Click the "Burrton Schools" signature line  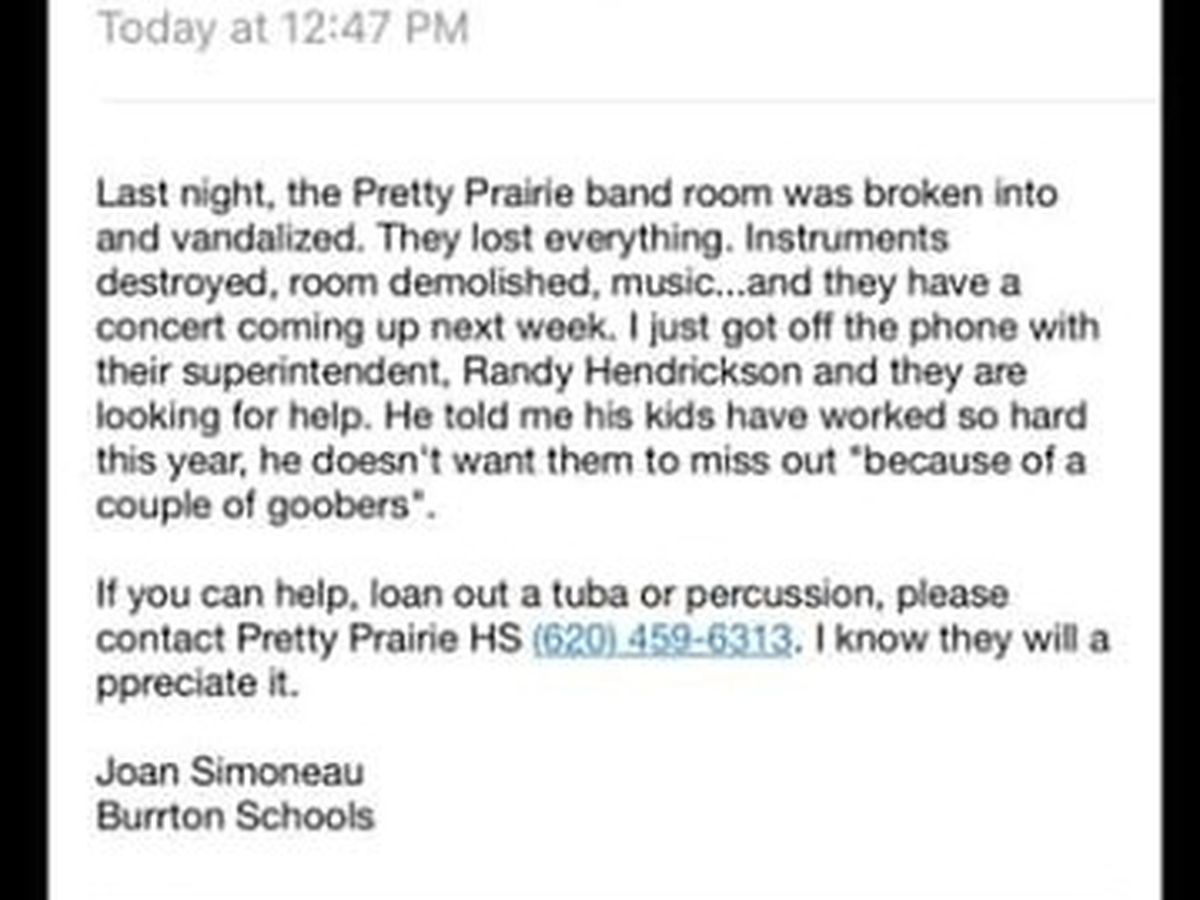click(235, 816)
